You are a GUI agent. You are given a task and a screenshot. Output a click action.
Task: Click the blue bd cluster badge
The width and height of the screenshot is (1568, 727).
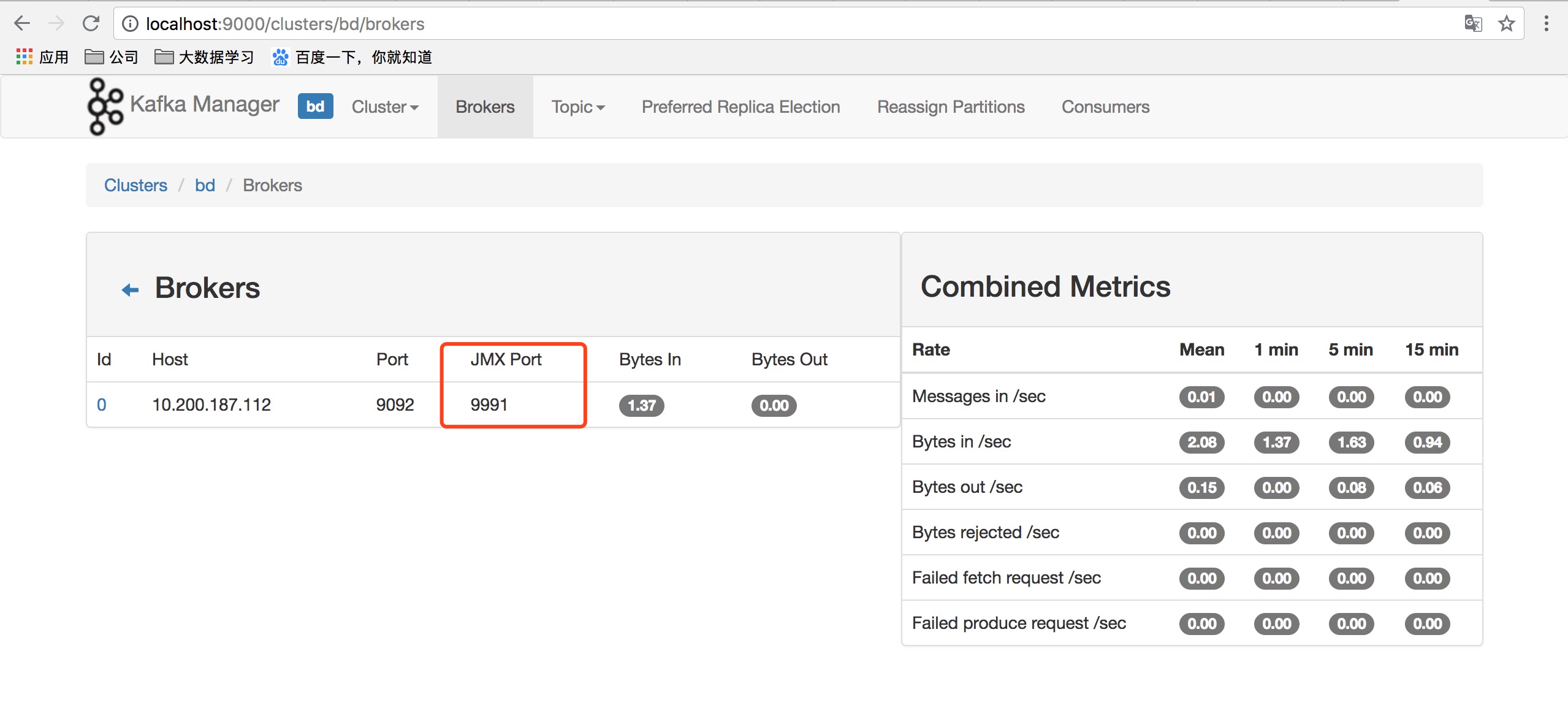(315, 106)
